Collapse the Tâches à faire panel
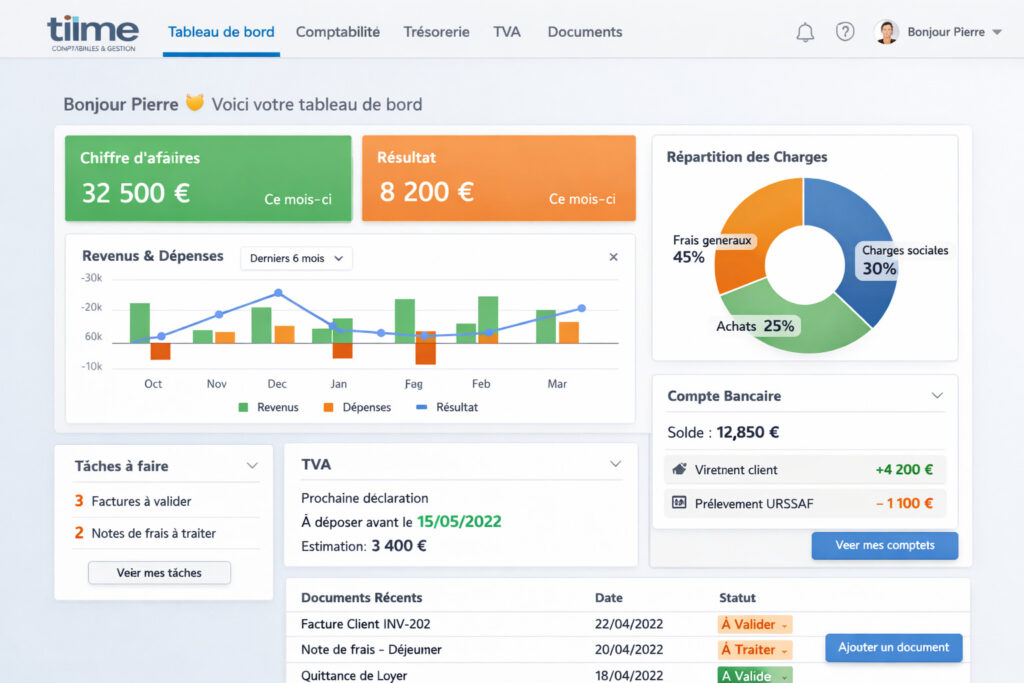The width and height of the screenshot is (1024, 683). coord(252,466)
